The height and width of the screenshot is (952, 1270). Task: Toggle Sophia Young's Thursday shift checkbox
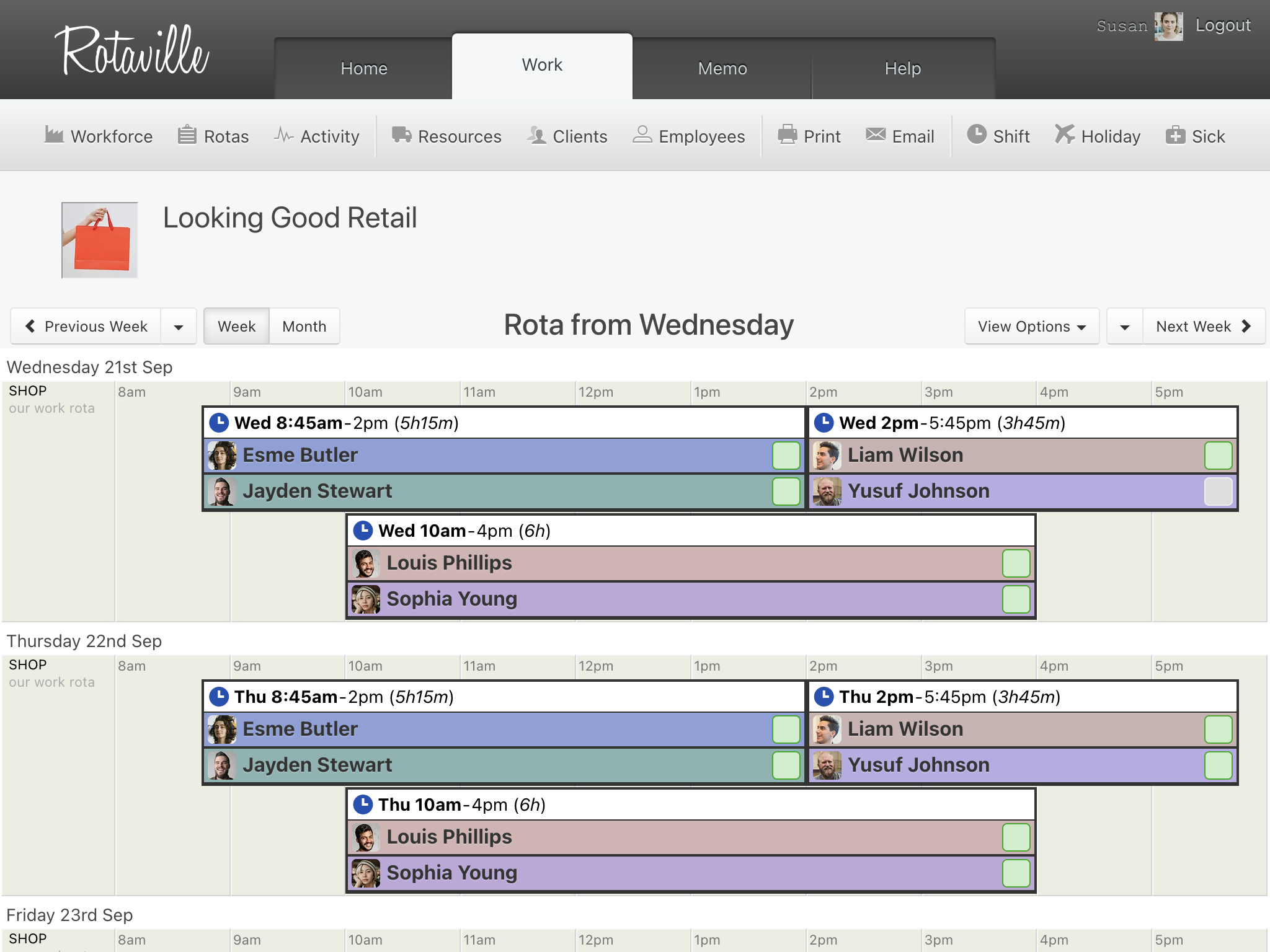(x=1016, y=873)
